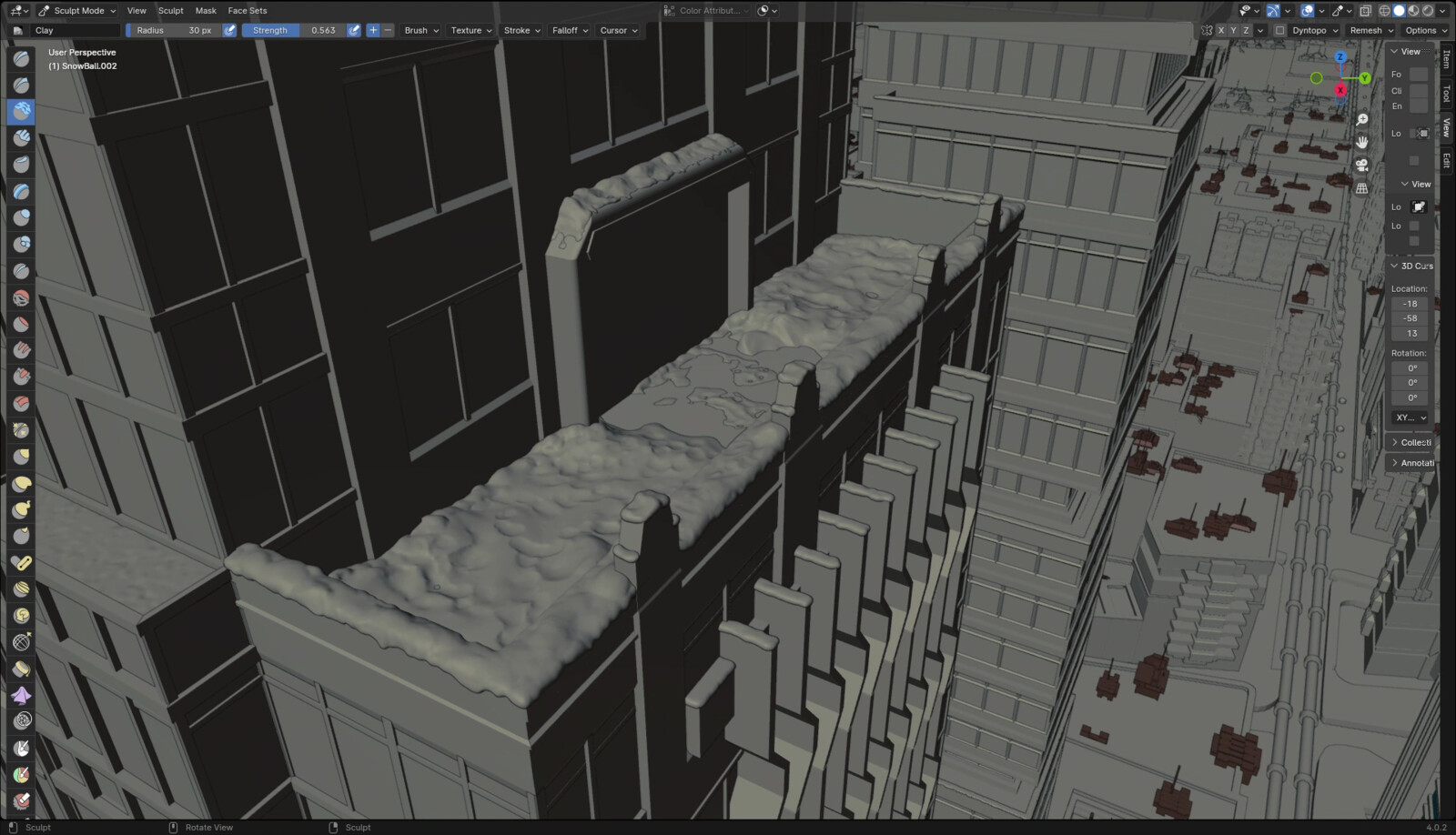Viewport: 1456px width, 835px height.
Task: Expand the Annotations panel
Action: tap(1410, 463)
